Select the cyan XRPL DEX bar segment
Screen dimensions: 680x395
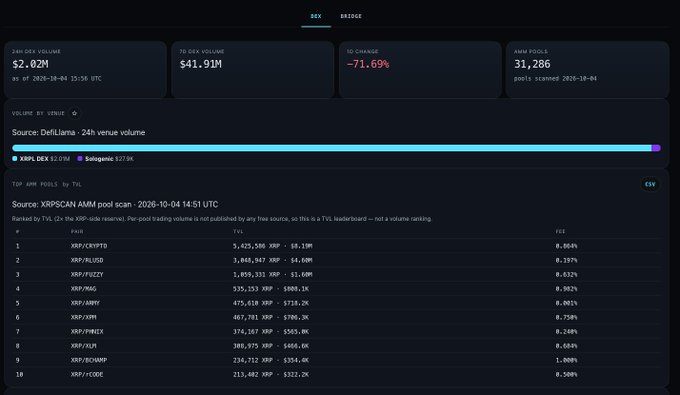point(332,148)
